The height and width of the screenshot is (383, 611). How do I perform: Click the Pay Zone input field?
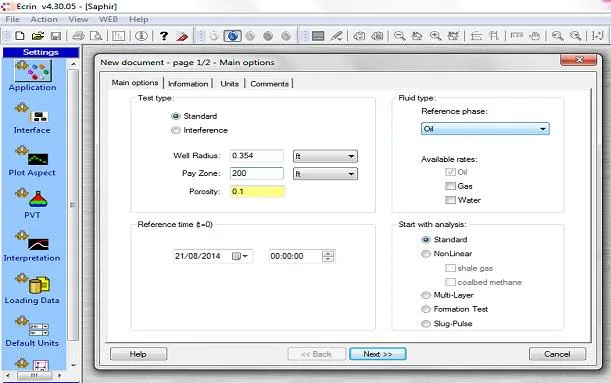click(257, 173)
